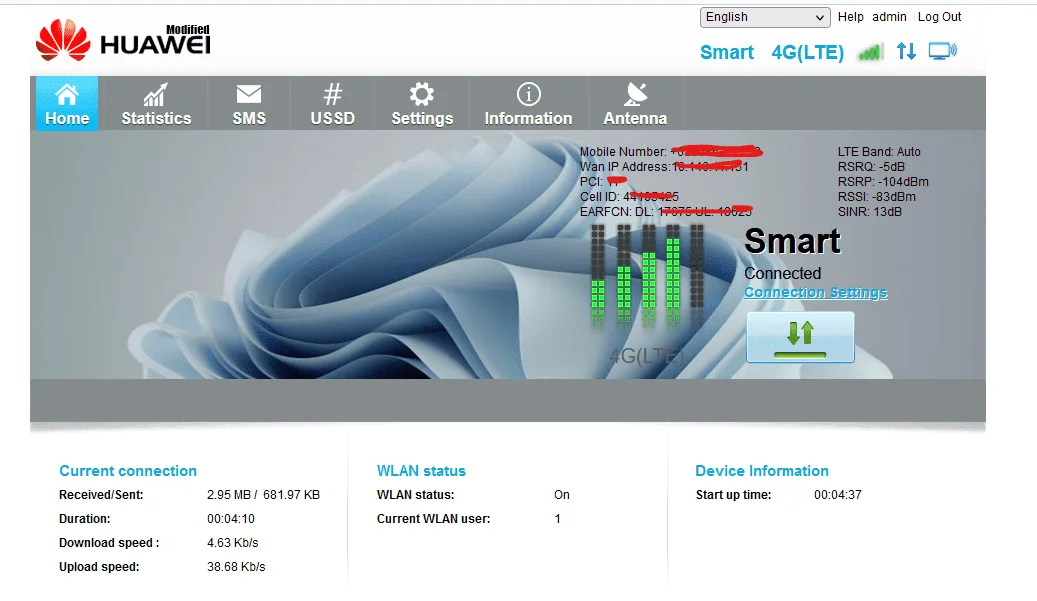Select the RSRQ: -5dB value
Image resolution: width=1037 pixels, height=601 pixels.
coord(871,167)
